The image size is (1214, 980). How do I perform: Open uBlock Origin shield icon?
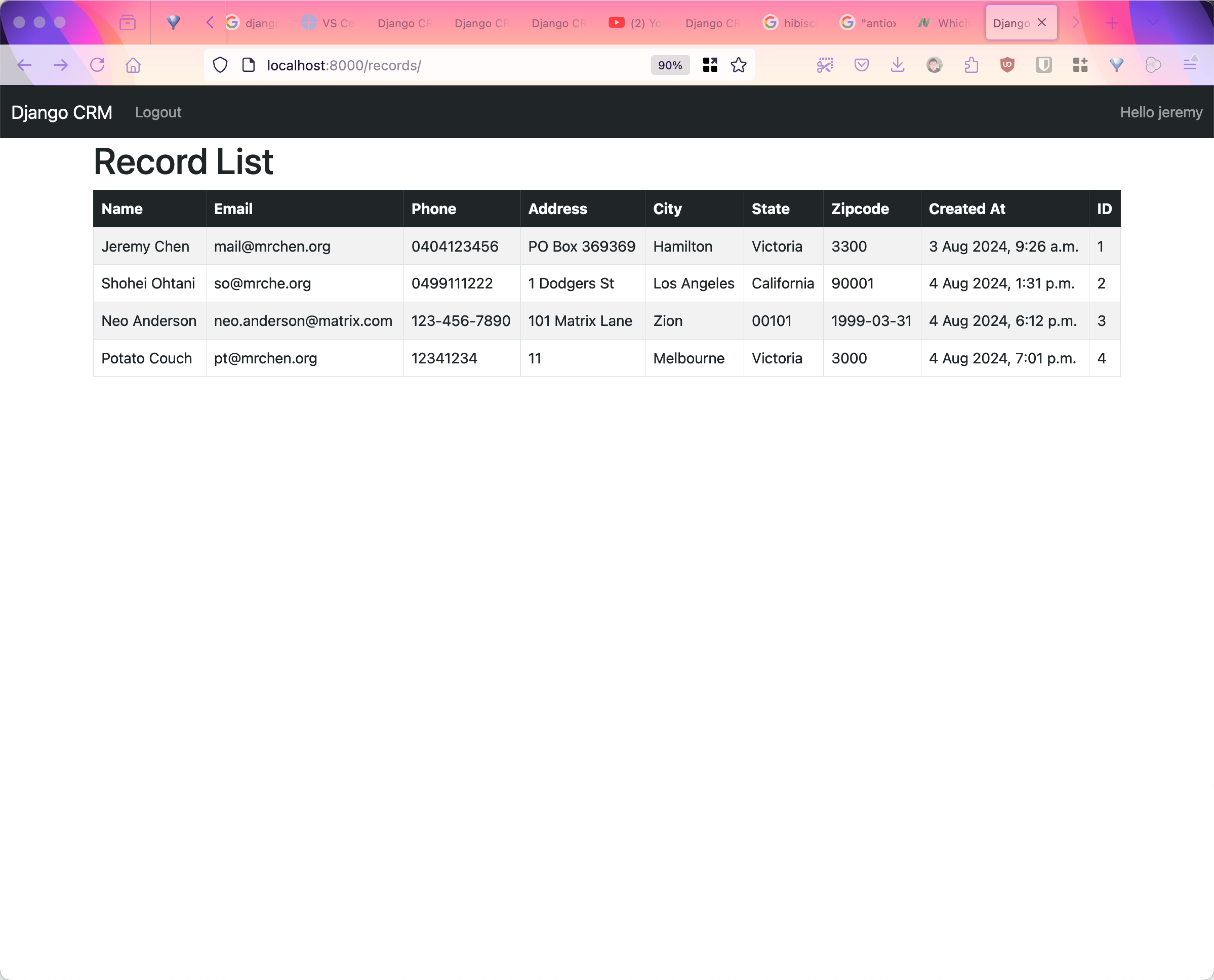coord(1007,65)
